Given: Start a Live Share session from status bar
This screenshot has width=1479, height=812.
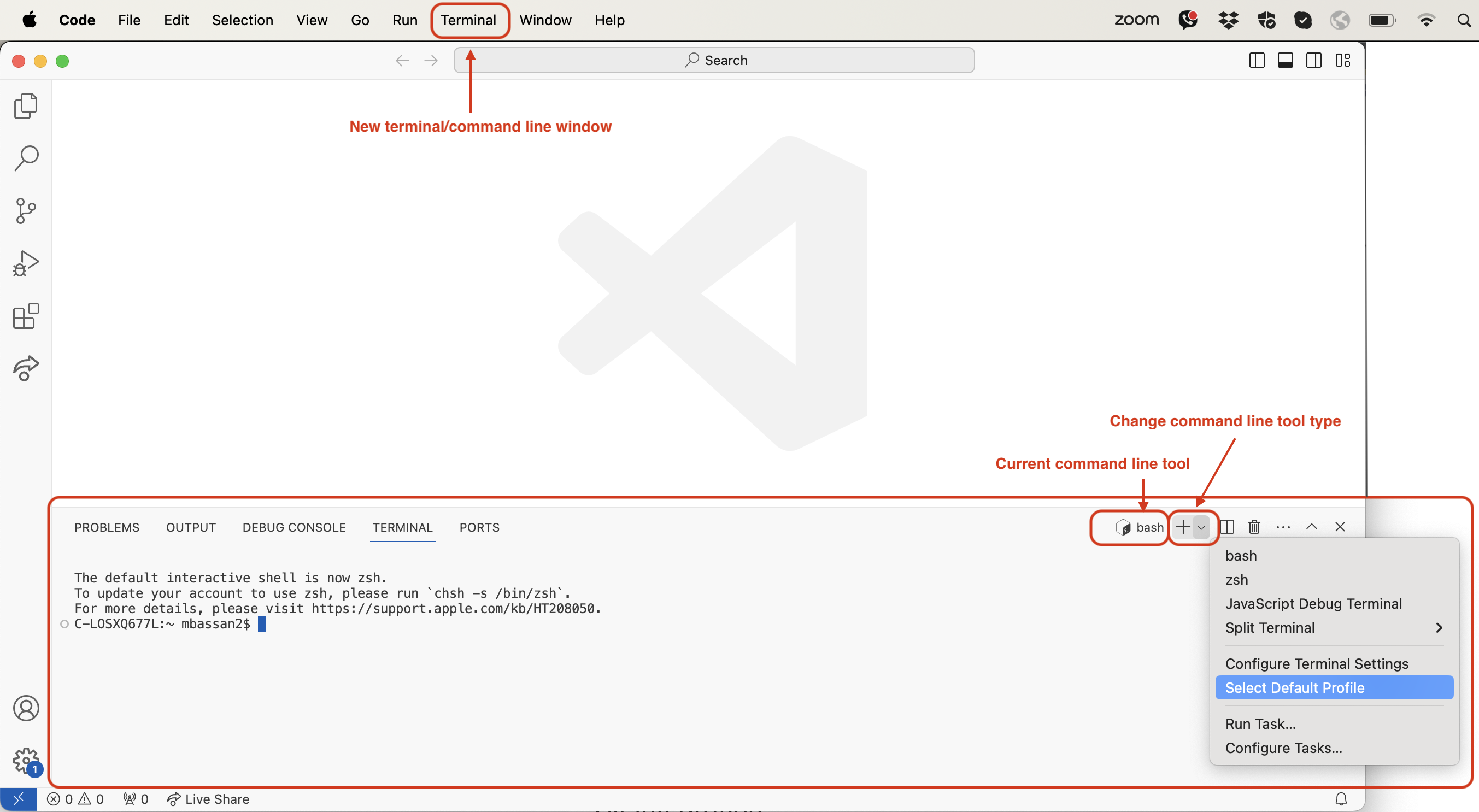Looking at the screenshot, I should point(208,799).
